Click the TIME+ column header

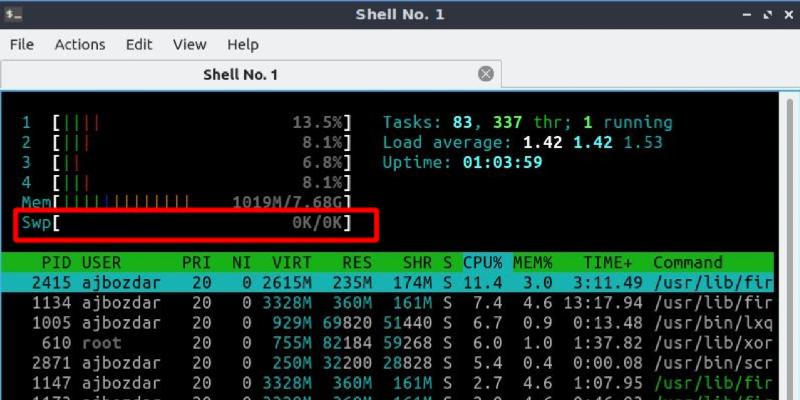(609, 262)
